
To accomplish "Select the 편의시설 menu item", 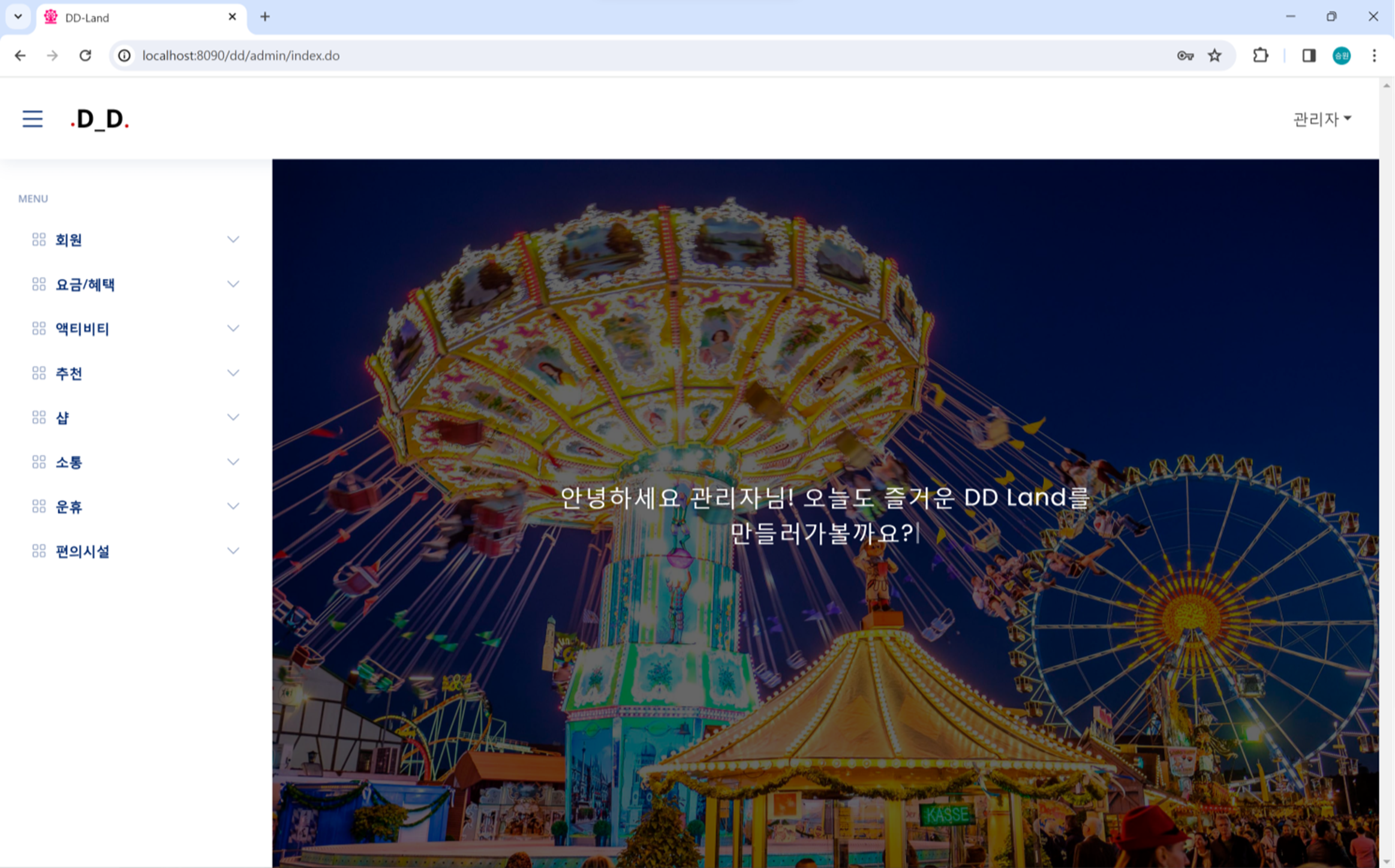I will click(x=136, y=551).
